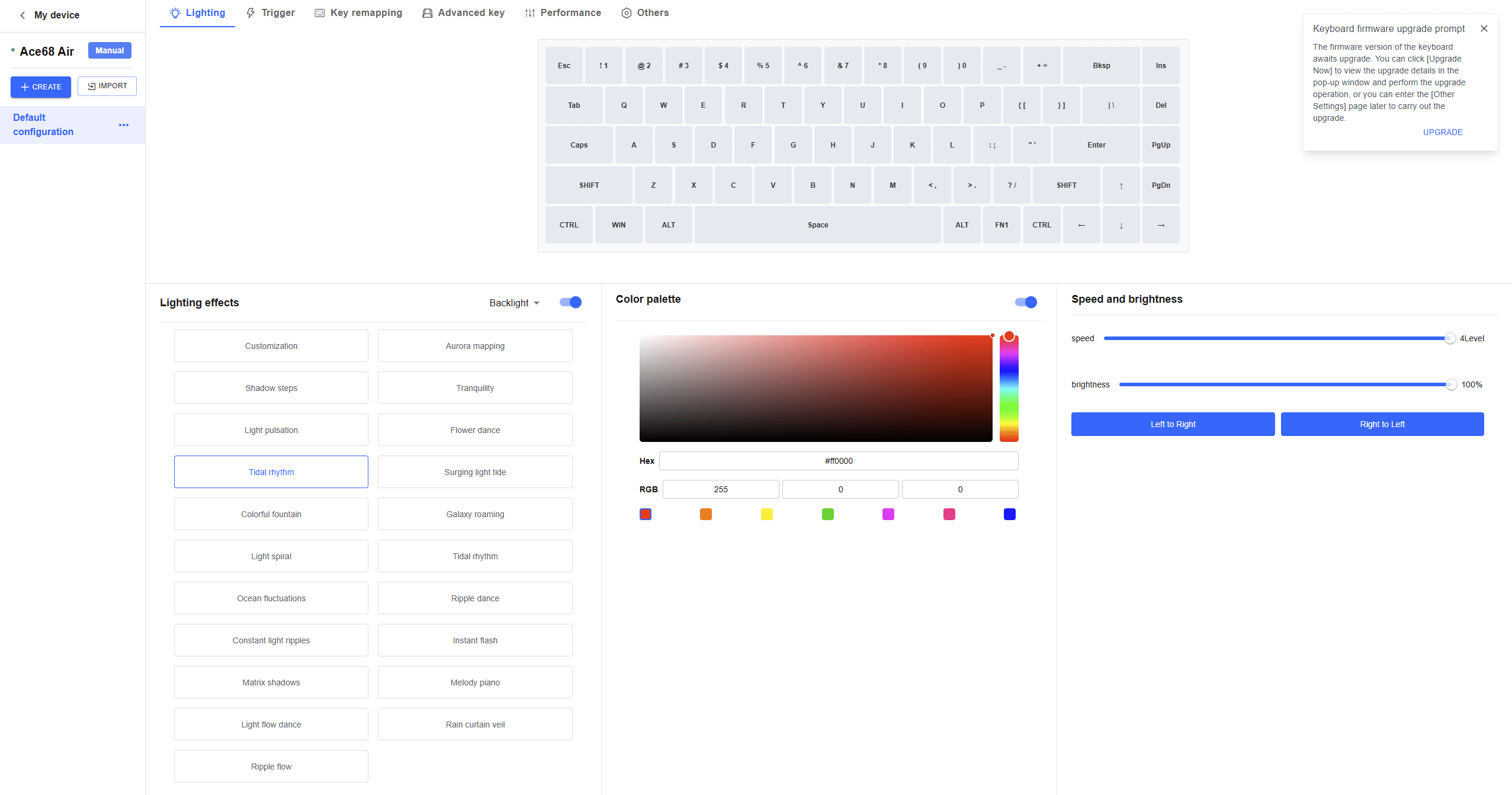The image size is (1512, 795).
Task: Click into the Hex color field
Action: tap(838, 461)
